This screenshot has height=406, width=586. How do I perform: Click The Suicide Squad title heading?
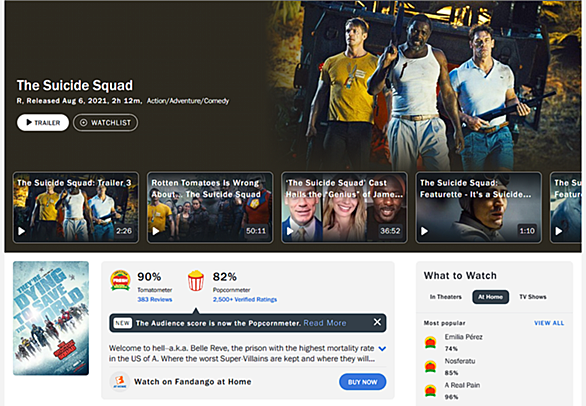click(75, 85)
